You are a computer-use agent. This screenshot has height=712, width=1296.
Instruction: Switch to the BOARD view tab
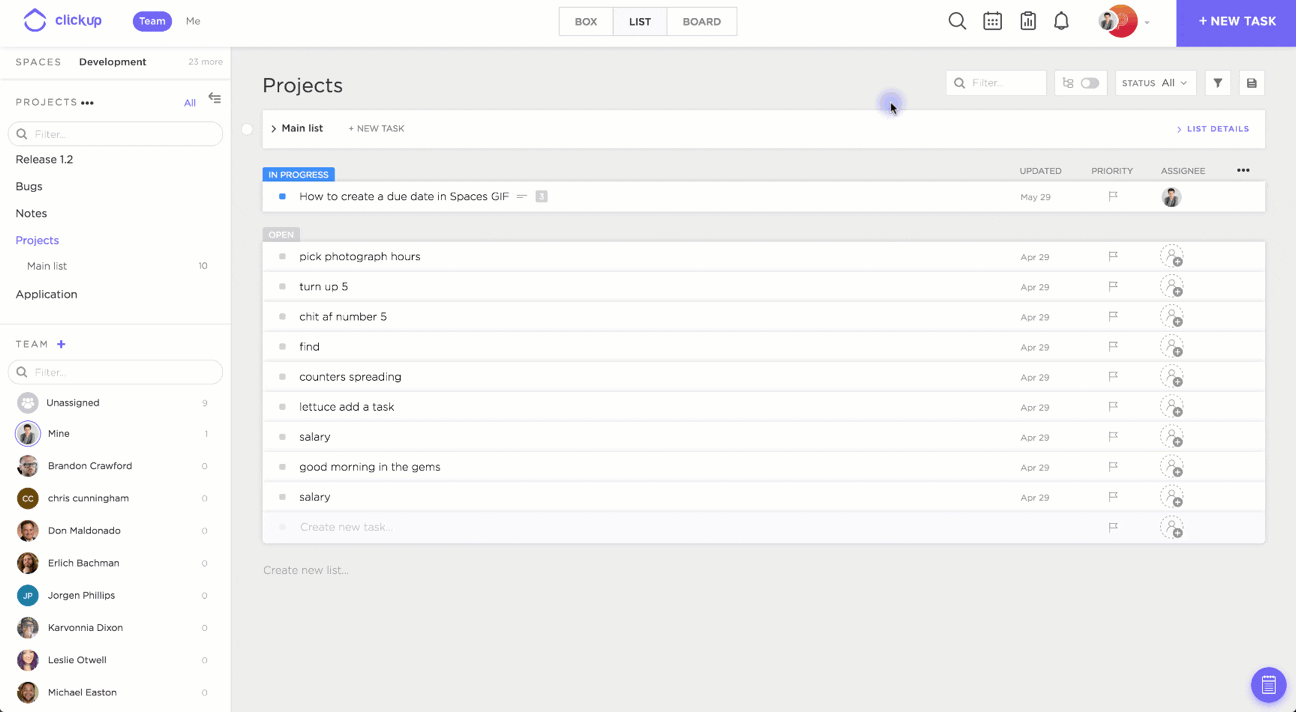tap(701, 20)
